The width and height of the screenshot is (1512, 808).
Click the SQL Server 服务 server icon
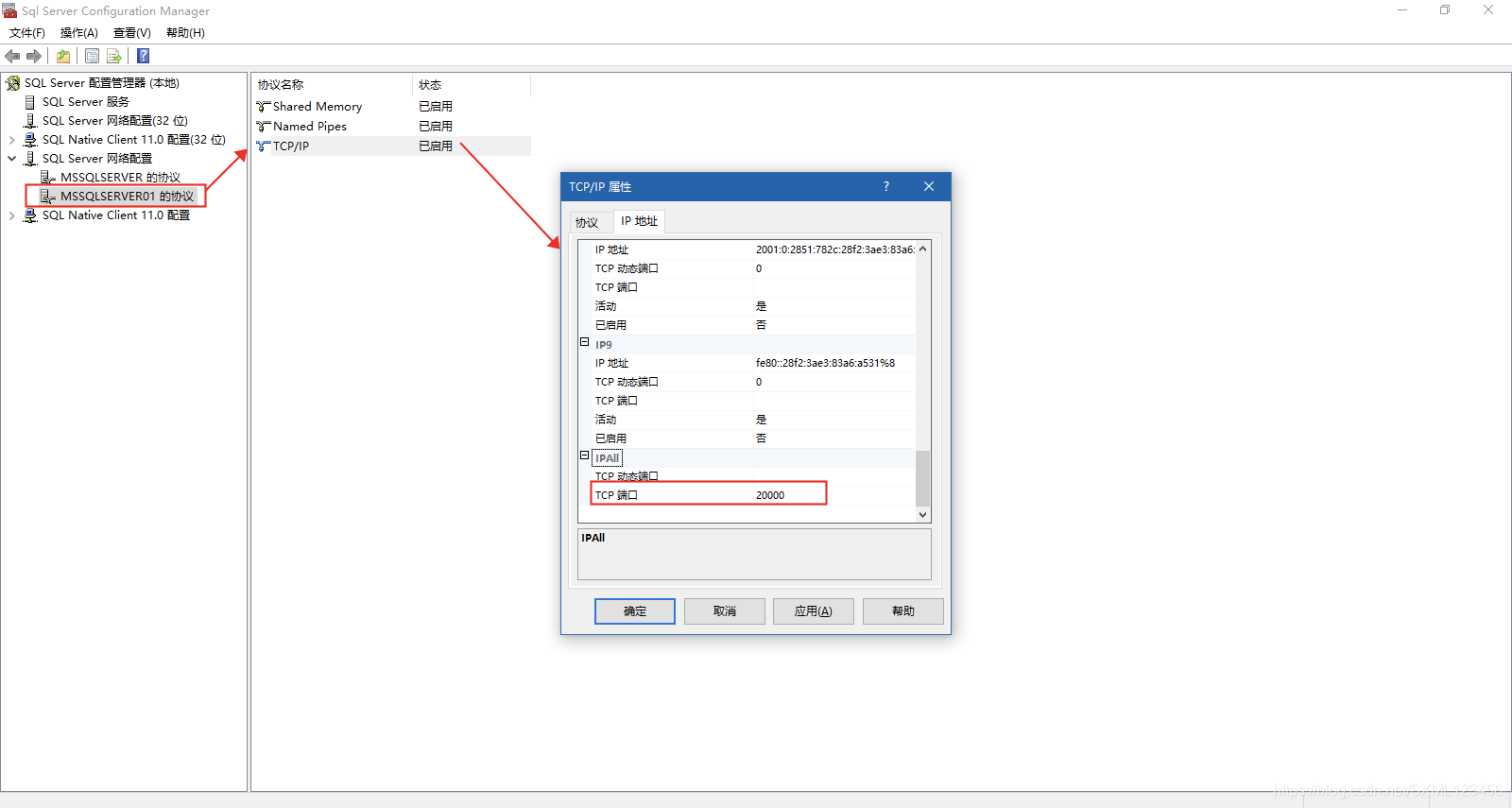[x=30, y=102]
